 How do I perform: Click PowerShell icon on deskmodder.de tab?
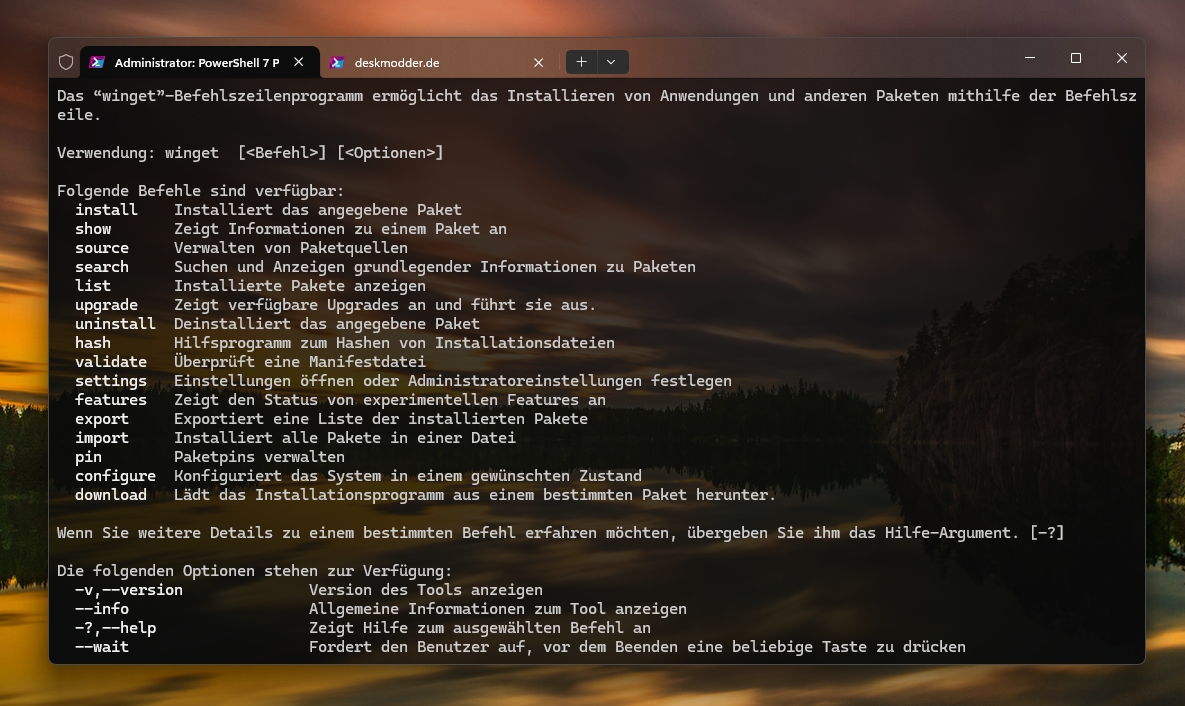337,62
